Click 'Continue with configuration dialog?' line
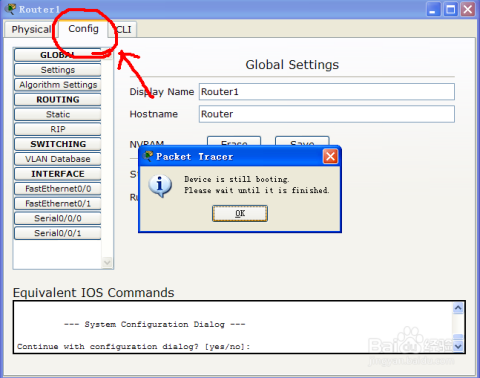Viewport: 480px width, 378px height. pyautogui.click(x=133, y=347)
